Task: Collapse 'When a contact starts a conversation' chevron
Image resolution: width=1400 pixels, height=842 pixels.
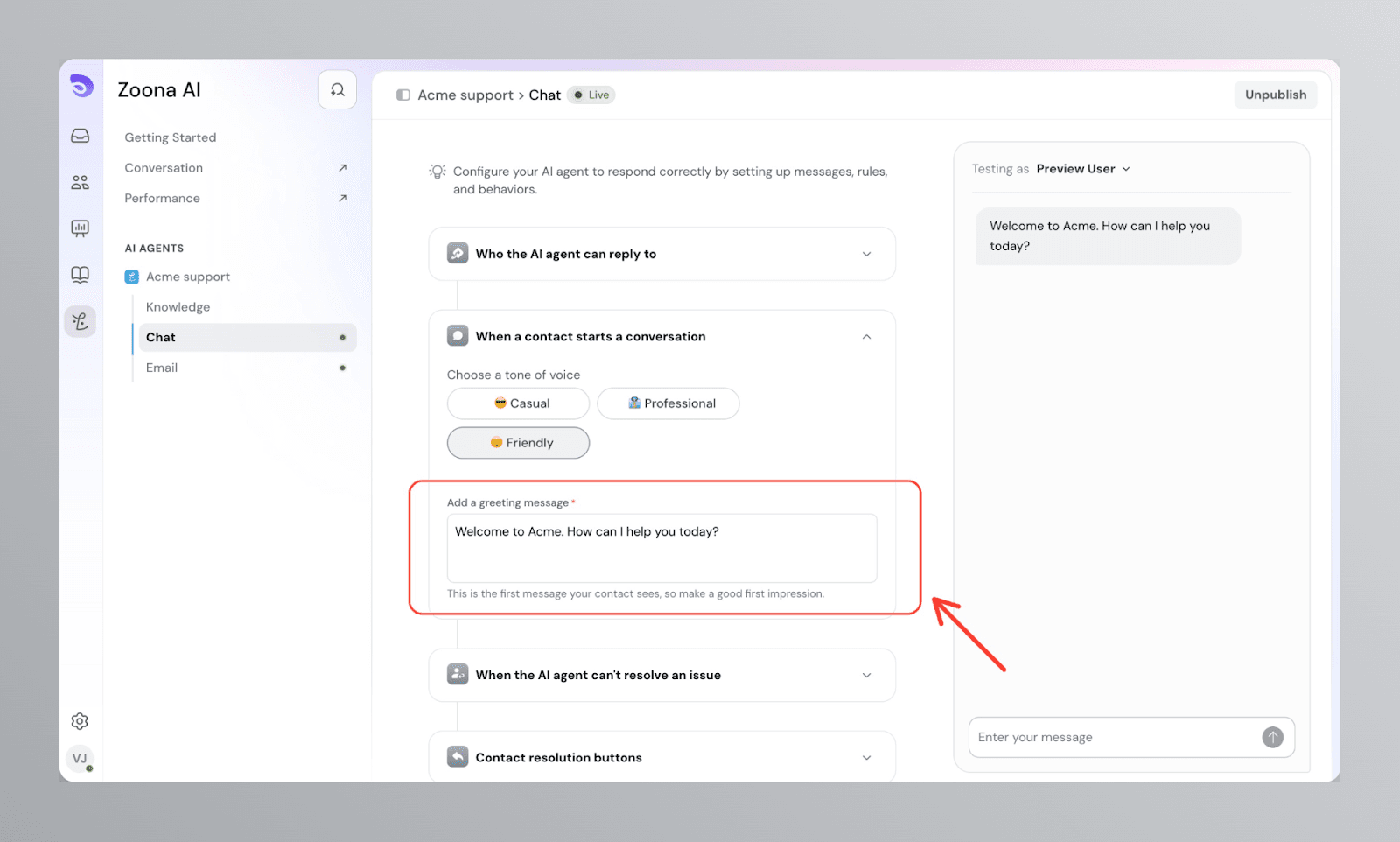Action: pyautogui.click(x=866, y=337)
